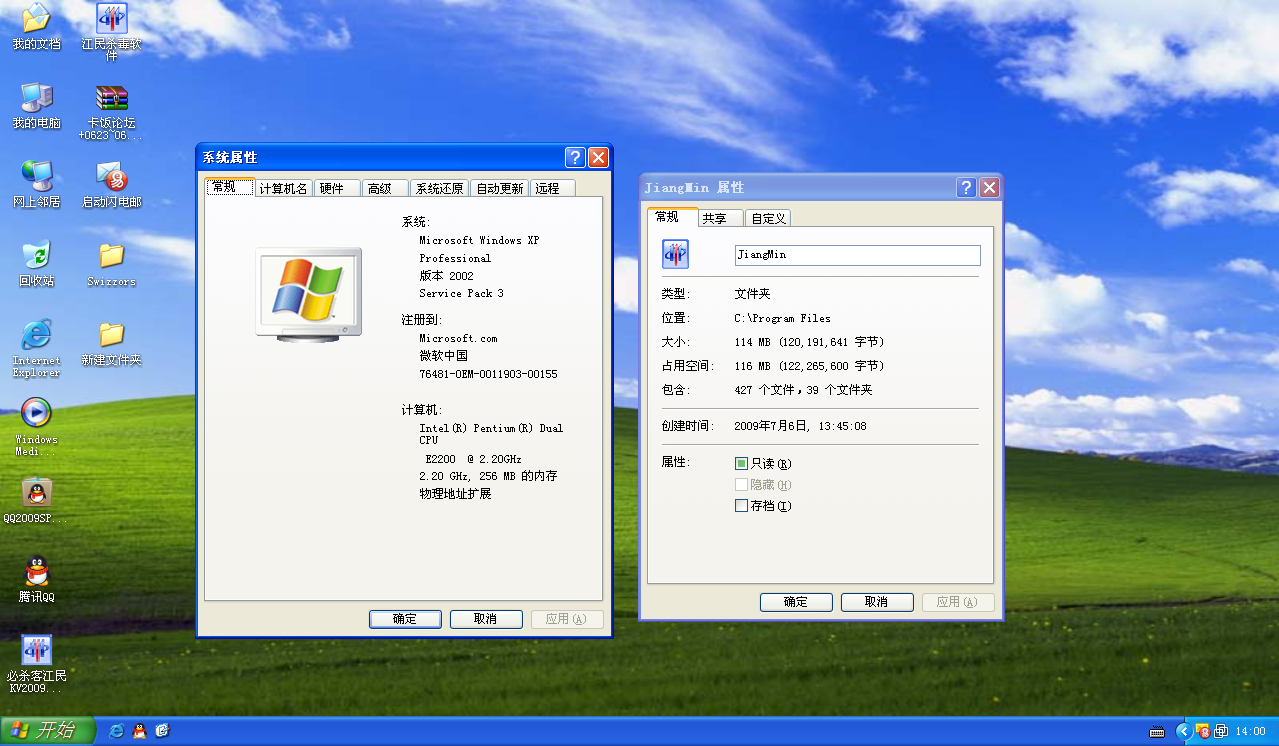The height and width of the screenshot is (746, 1279).
Task: Switch to the 自定义 tab in JiangMin 属性
Action: click(x=768, y=218)
